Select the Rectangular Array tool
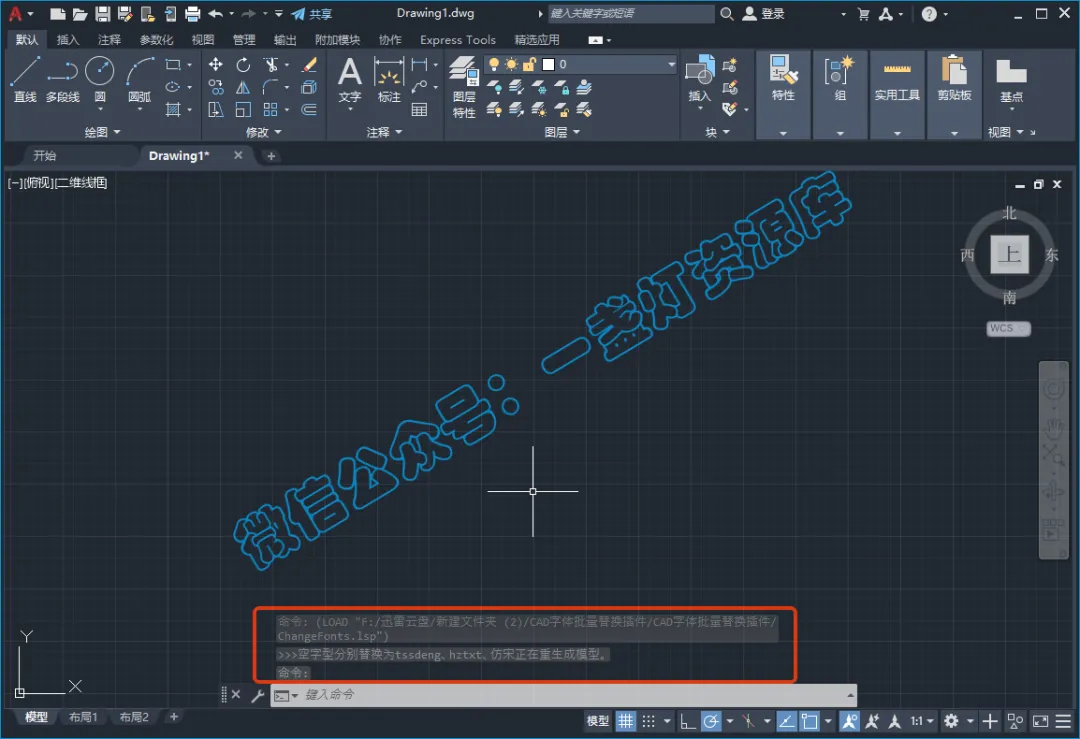1080x739 pixels. [x=271, y=110]
